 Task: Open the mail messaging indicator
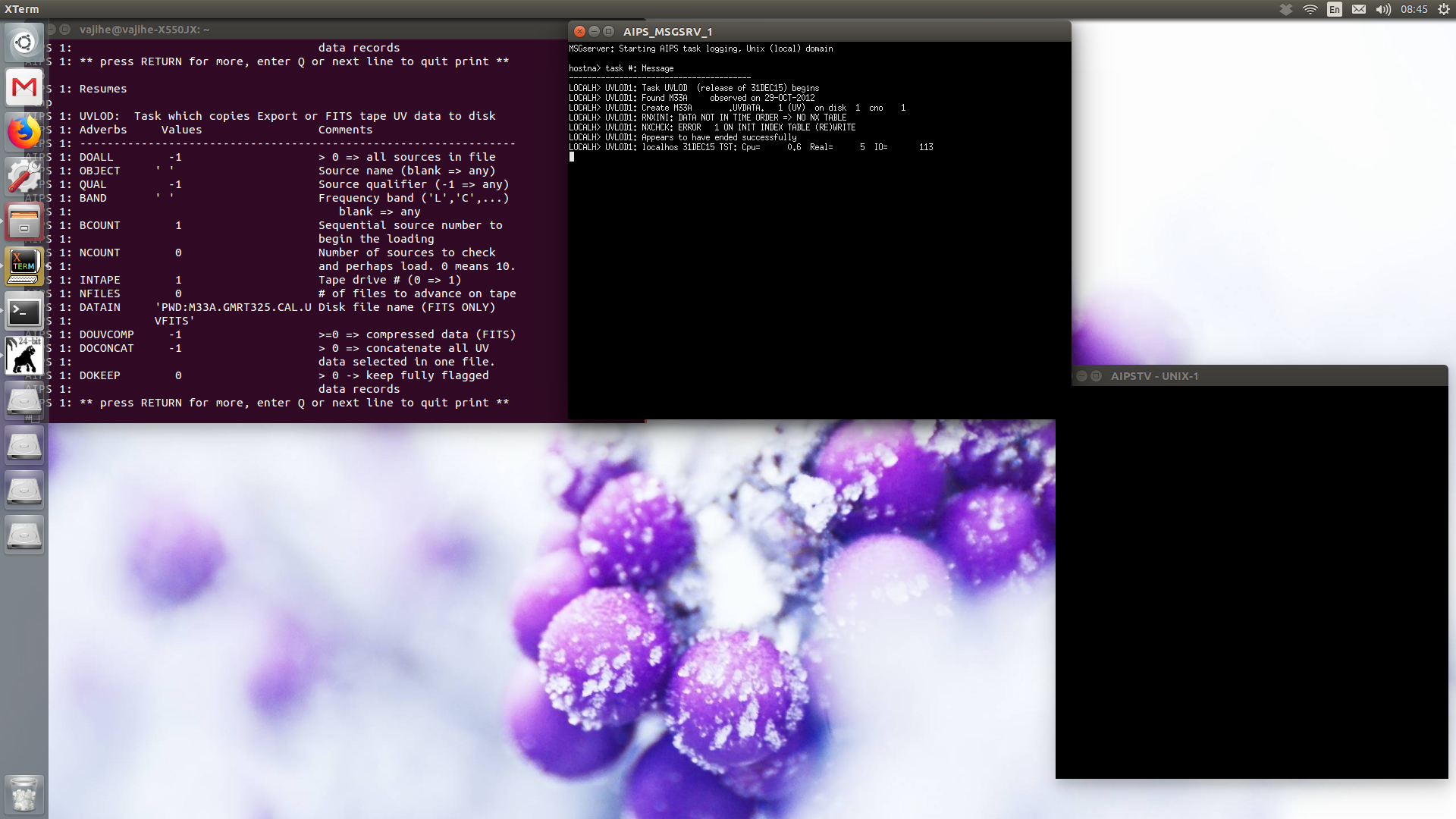[x=1359, y=9]
